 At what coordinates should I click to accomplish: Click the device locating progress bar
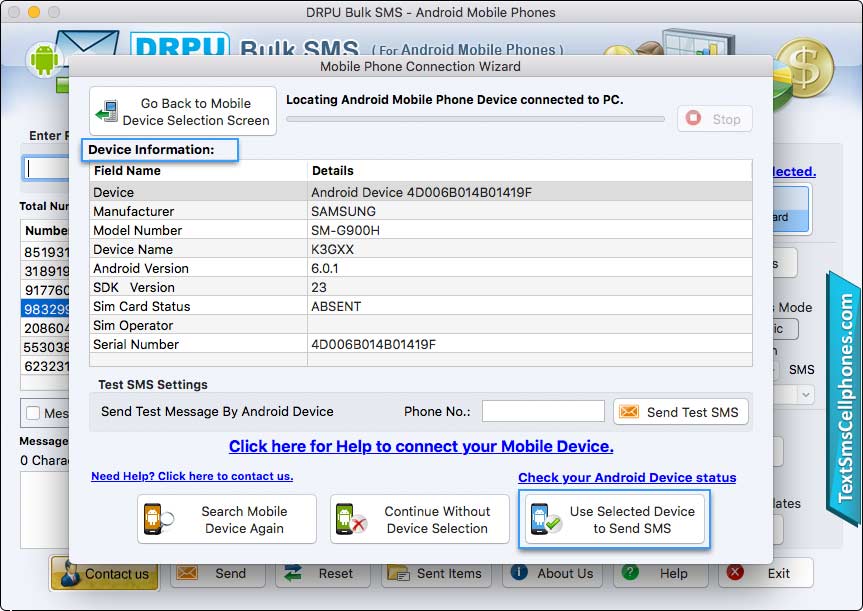tap(475, 119)
